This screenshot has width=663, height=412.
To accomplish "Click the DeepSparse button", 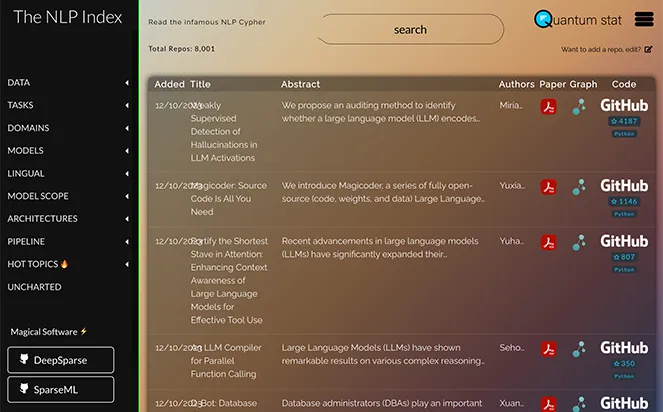I will tap(60, 360).
